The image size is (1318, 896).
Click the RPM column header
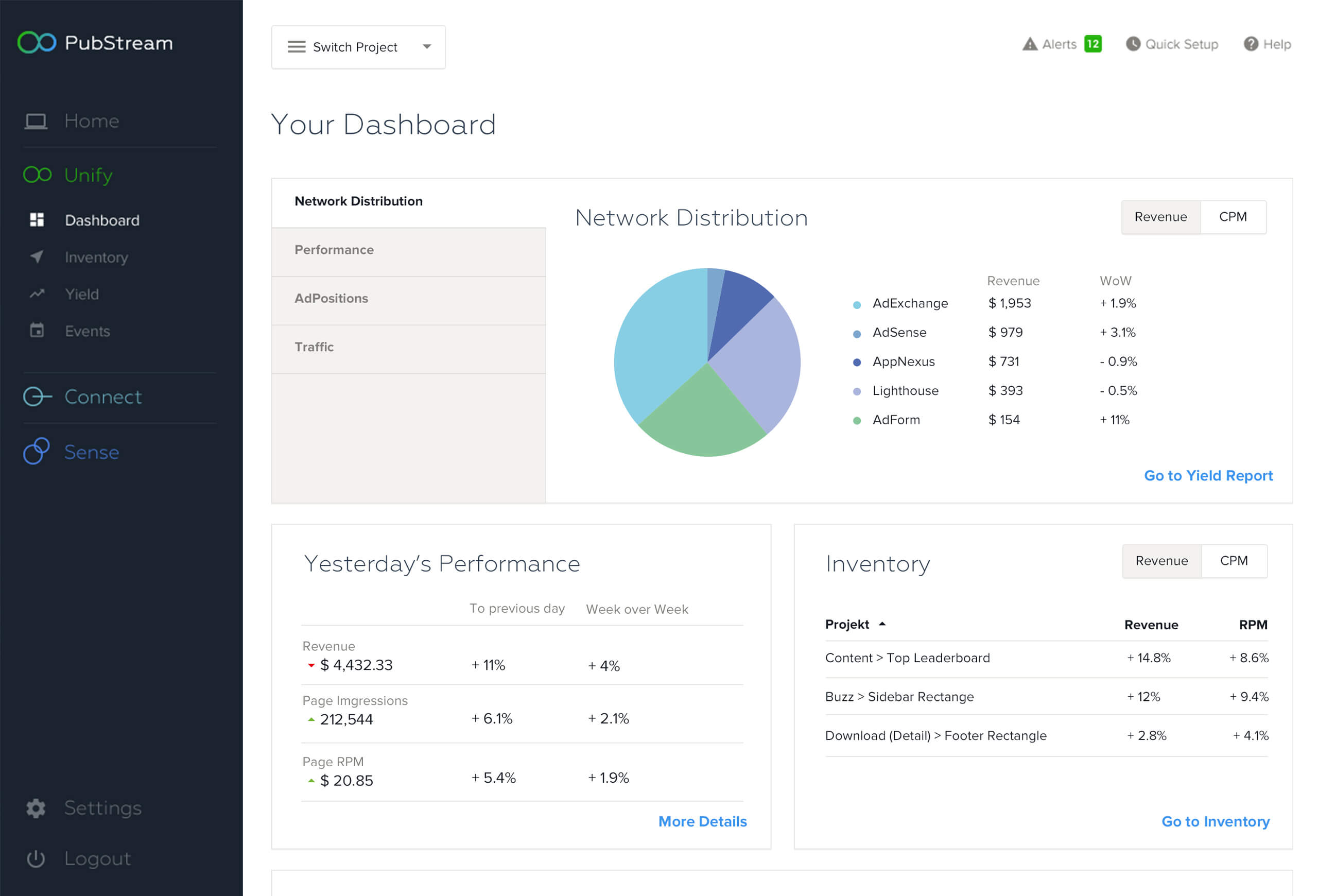(1253, 624)
